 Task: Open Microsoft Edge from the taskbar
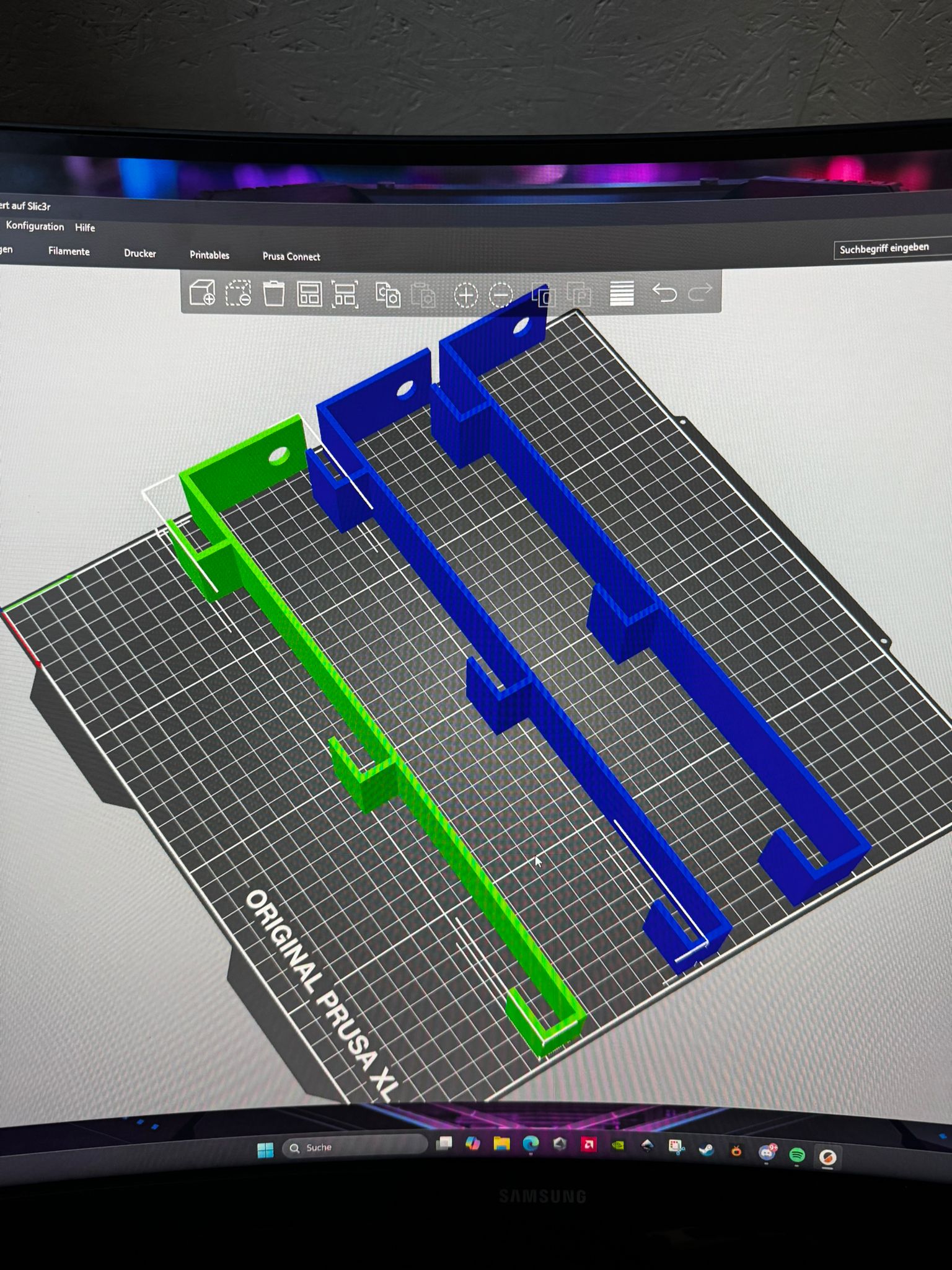point(531,1143)
